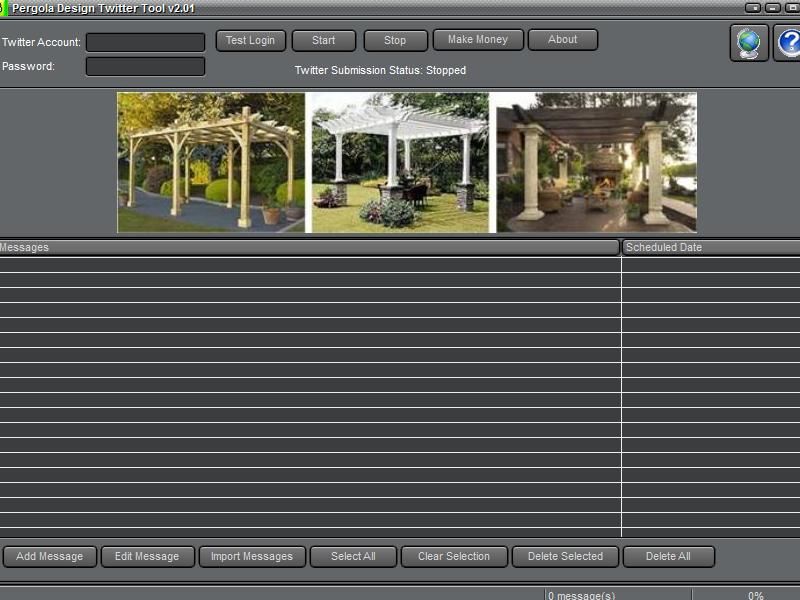The height and width of the screenshot is (600, 800).
Task: Click Clear Selection button
Action: point(454,557)
